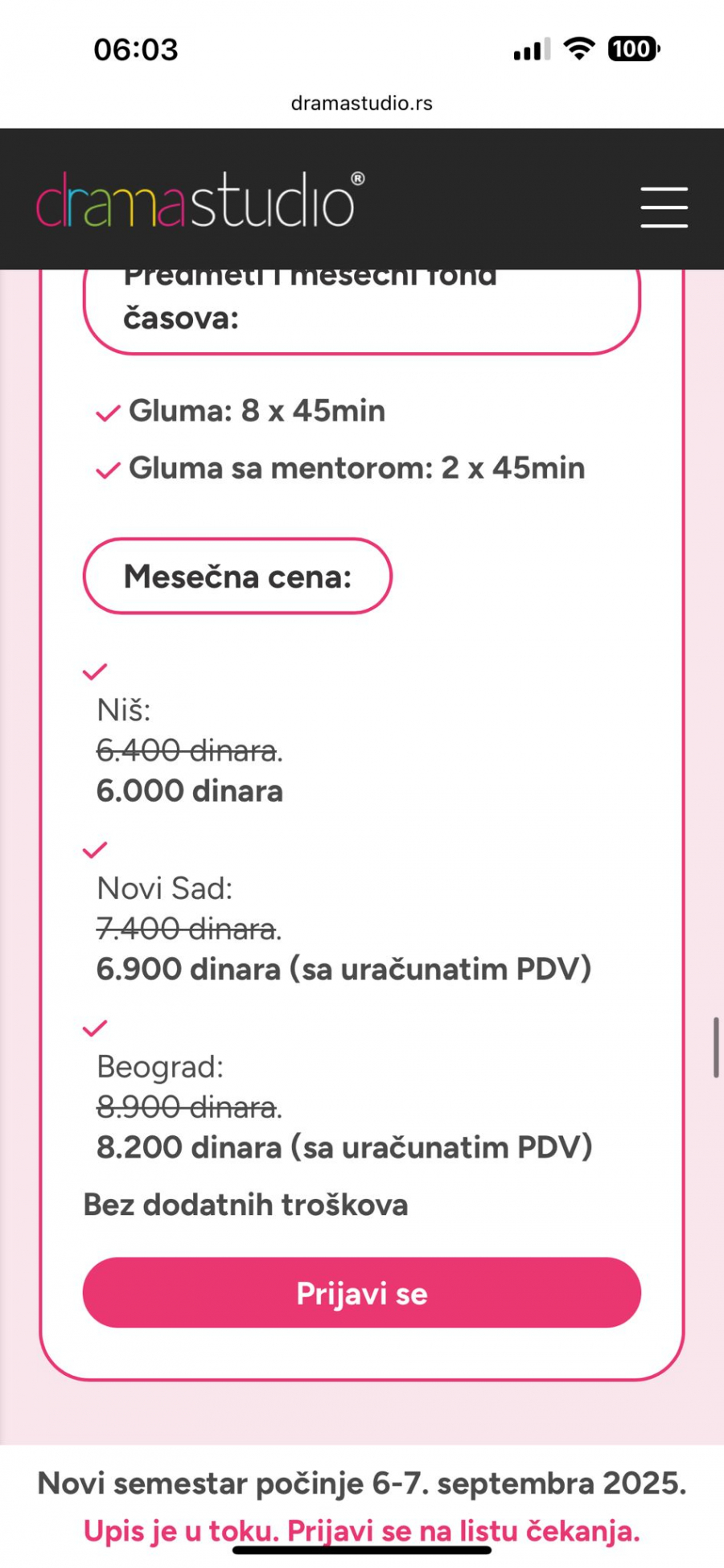Tap the 6.900 dinara Novi Sad price
724x1568 pixels.
343,970
